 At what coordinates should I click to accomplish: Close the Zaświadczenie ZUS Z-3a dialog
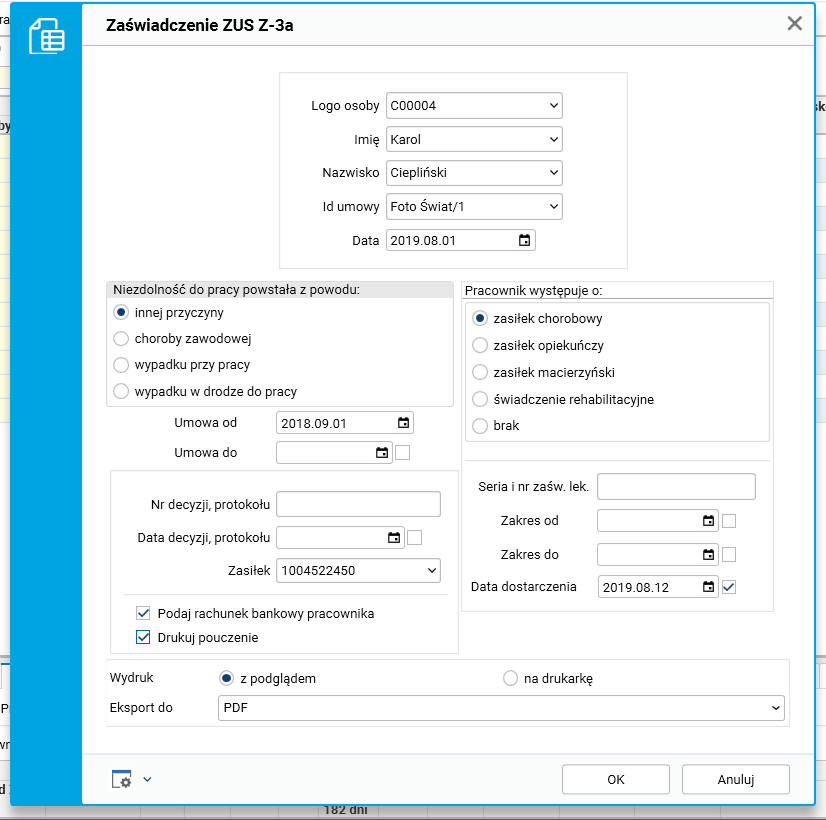(x=794, y=23)
